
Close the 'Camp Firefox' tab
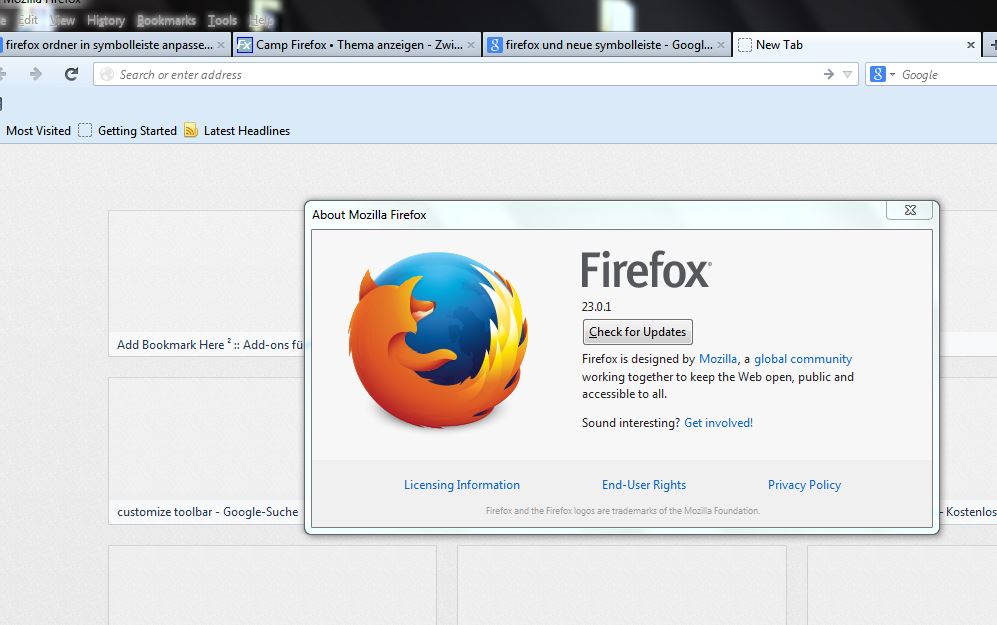click(471, 45)
